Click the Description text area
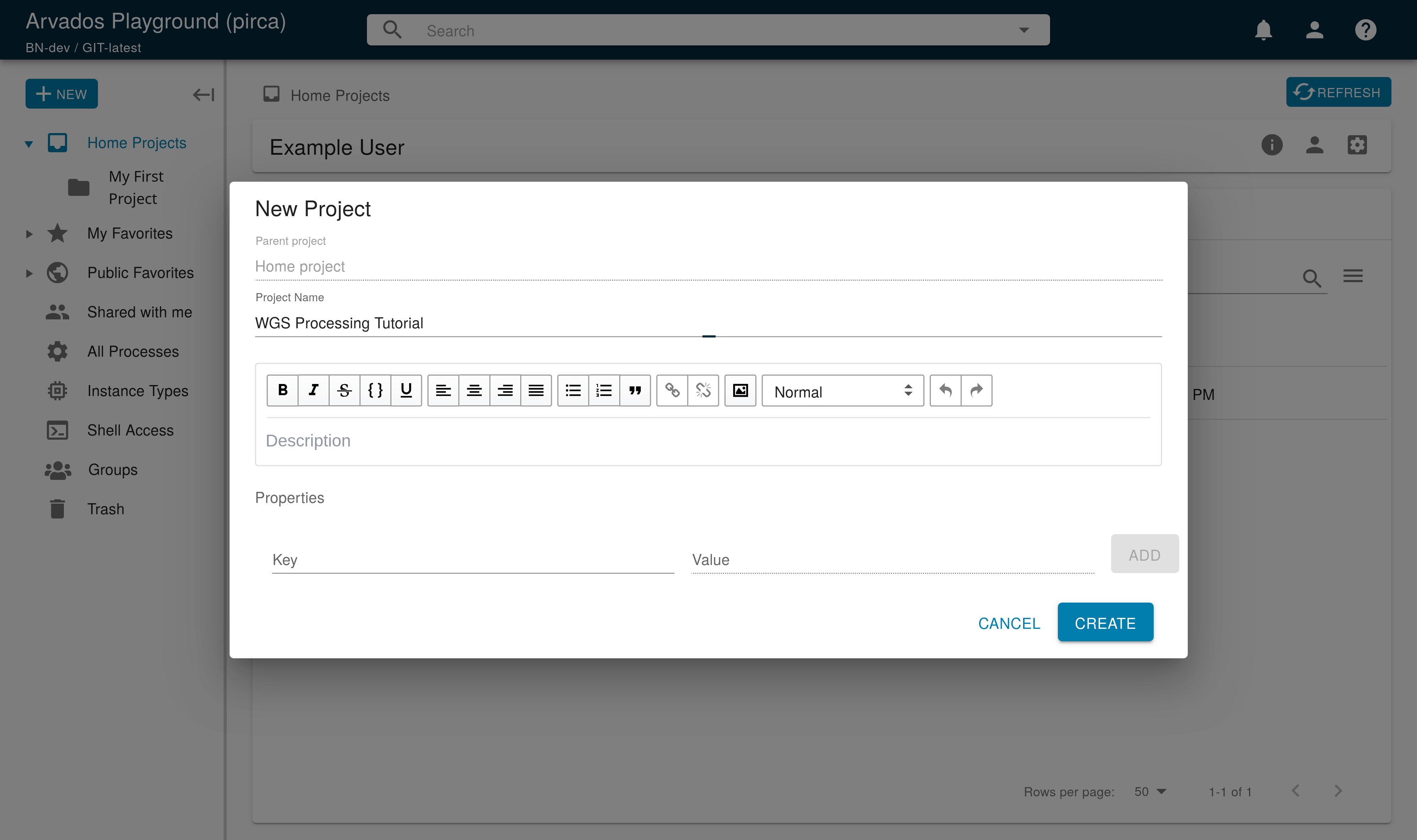The width and height of the screenshot is (1417, 840). pos(707,440)
